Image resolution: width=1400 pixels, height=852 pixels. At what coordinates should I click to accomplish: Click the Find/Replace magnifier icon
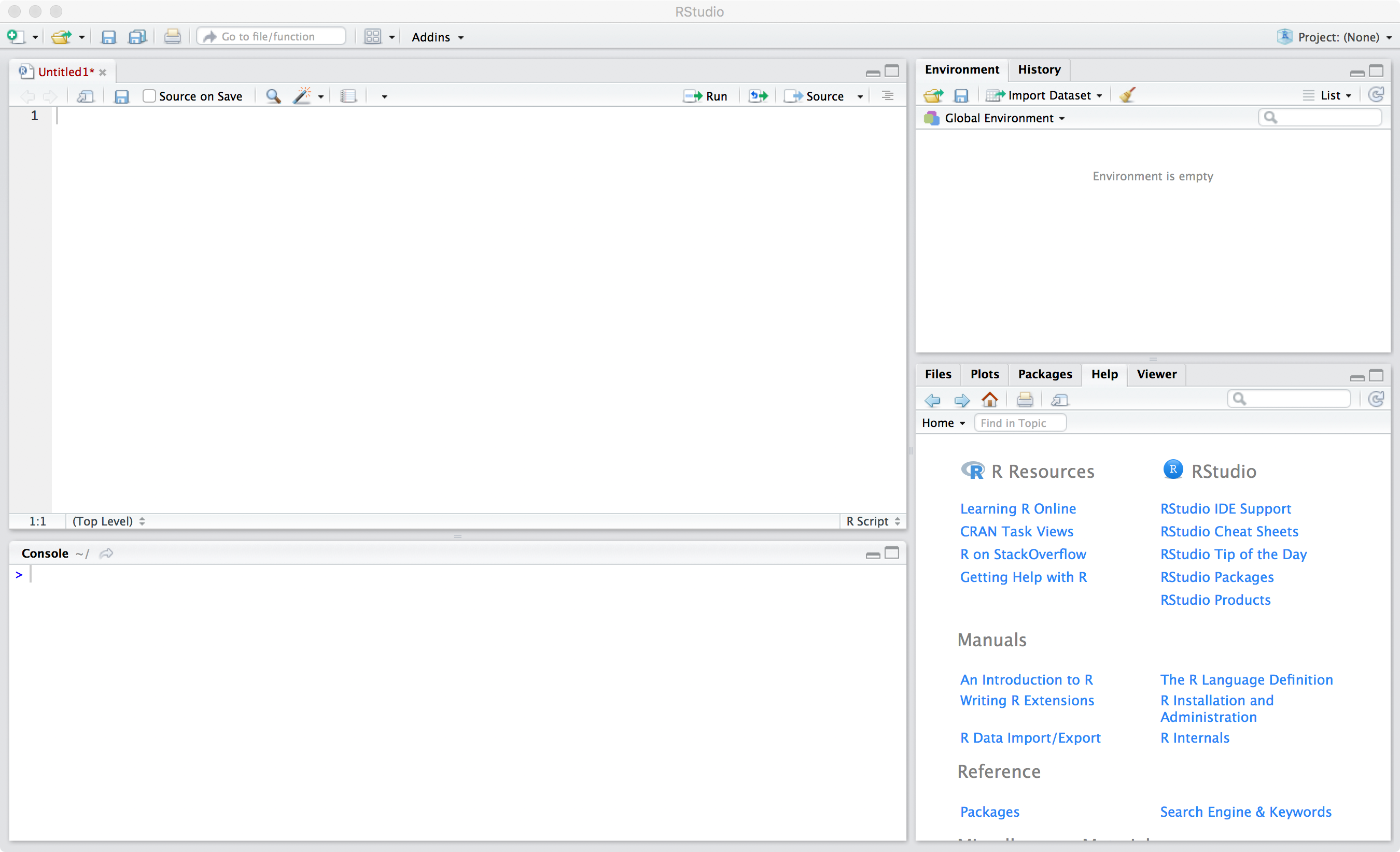(273, 96)
